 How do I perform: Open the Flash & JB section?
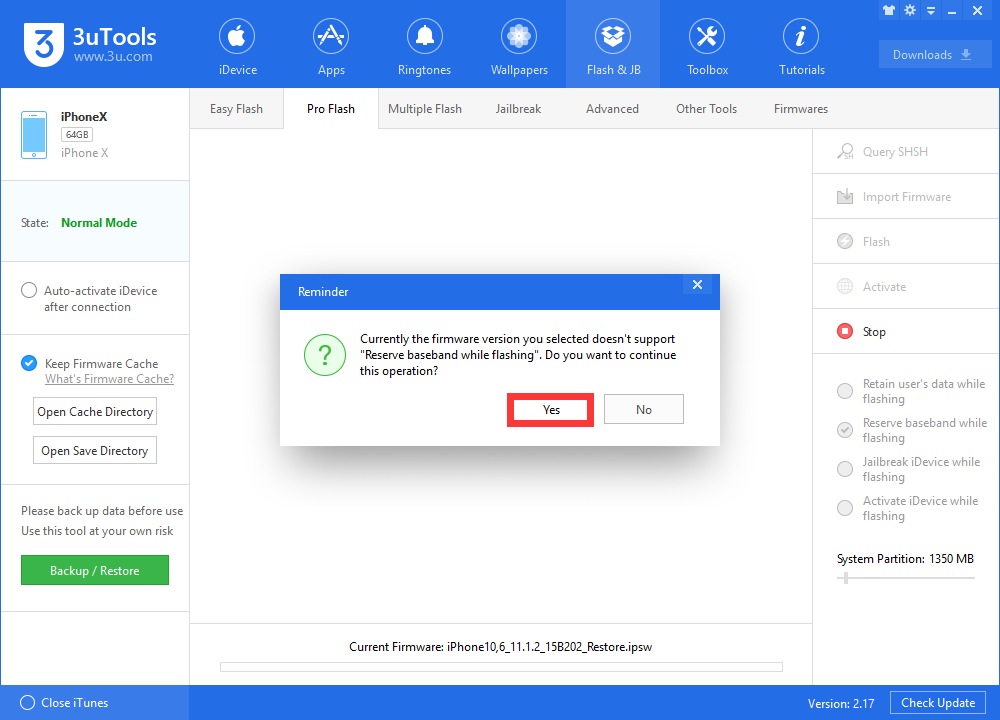point(613,45)
